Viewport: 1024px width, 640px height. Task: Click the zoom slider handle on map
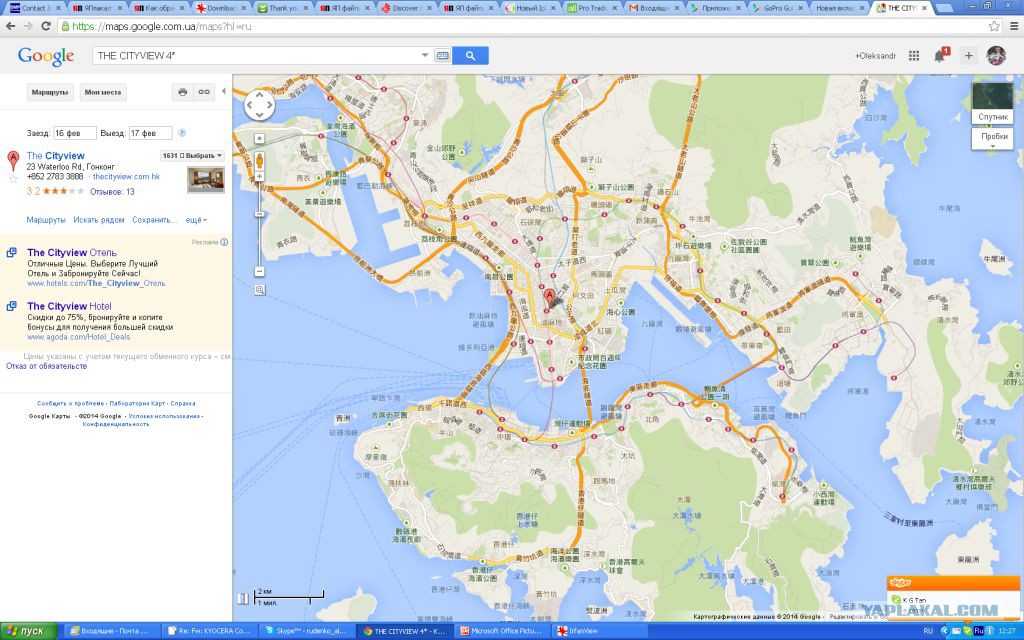click(x=259, y=214)
